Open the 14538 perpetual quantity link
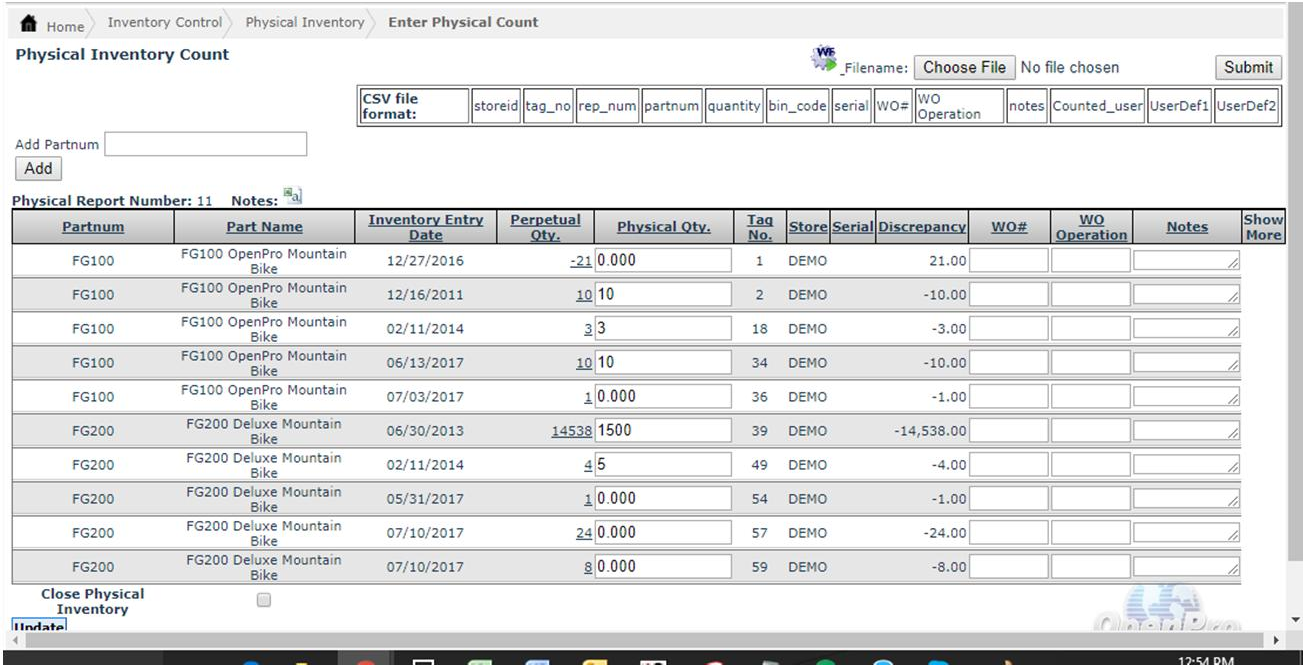 [x=571, y=431]
